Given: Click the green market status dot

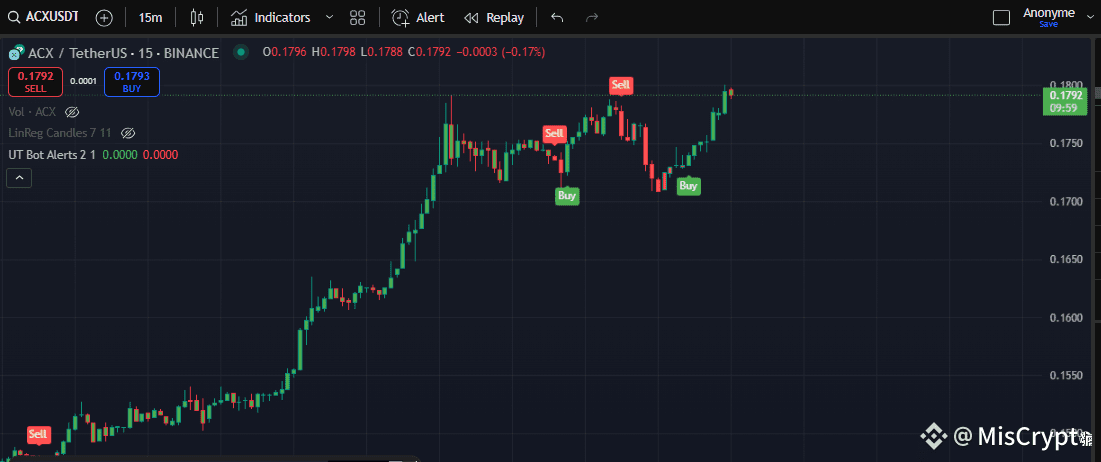Looking at the screenshot, I should tap(242, 52).
